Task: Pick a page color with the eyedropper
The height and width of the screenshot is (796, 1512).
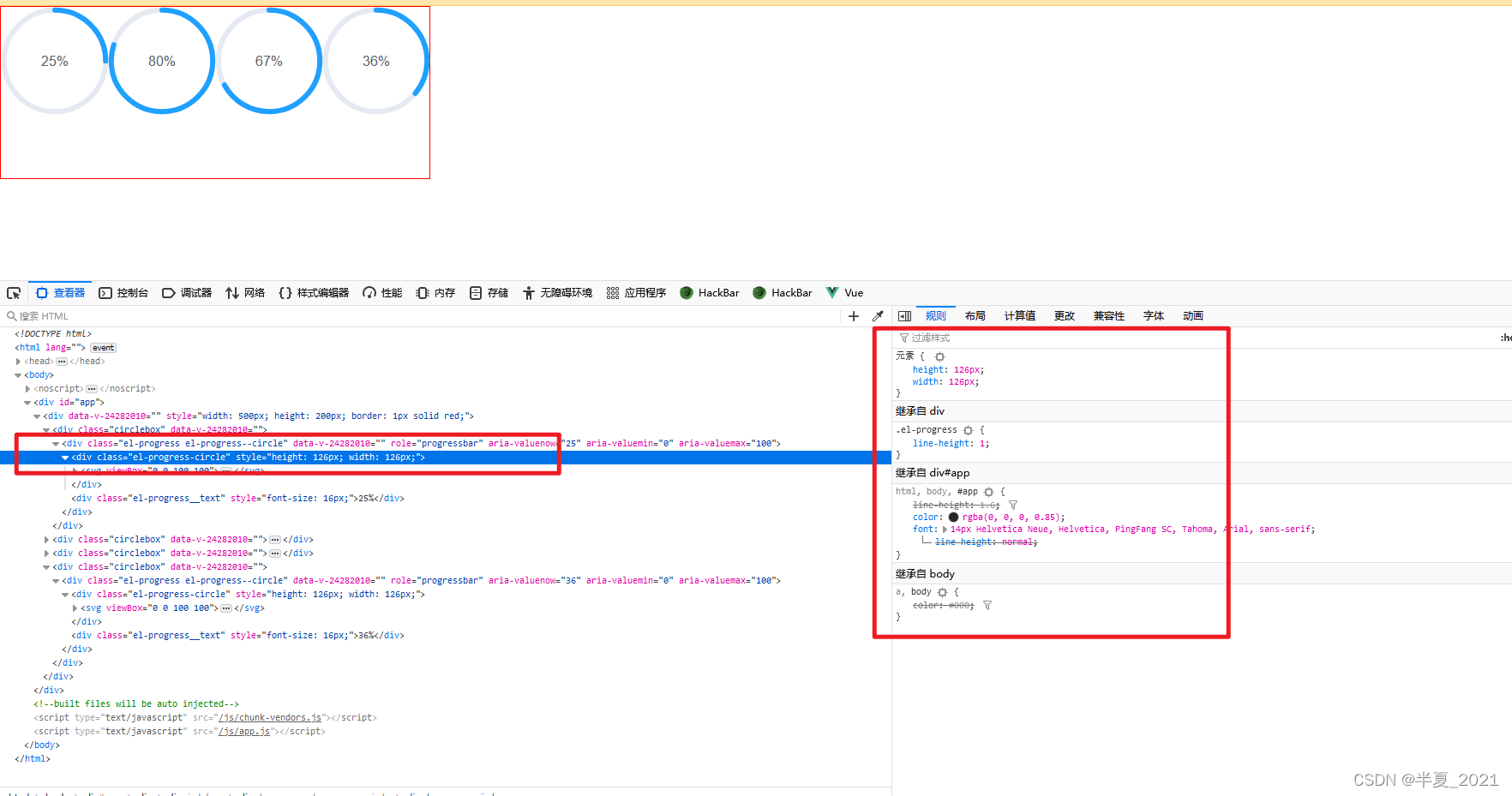Action: tap(878, 316)
